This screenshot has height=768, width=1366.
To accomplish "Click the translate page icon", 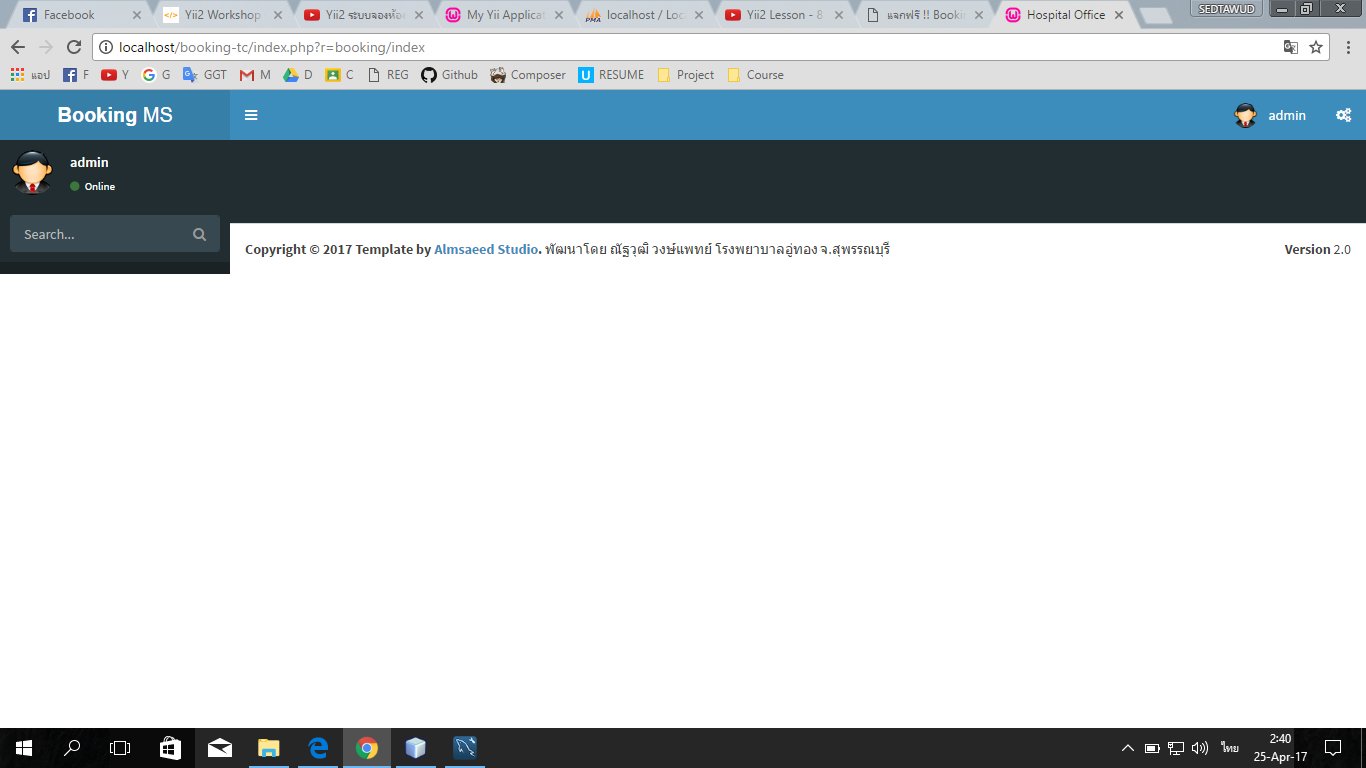I will [1291, 47].
